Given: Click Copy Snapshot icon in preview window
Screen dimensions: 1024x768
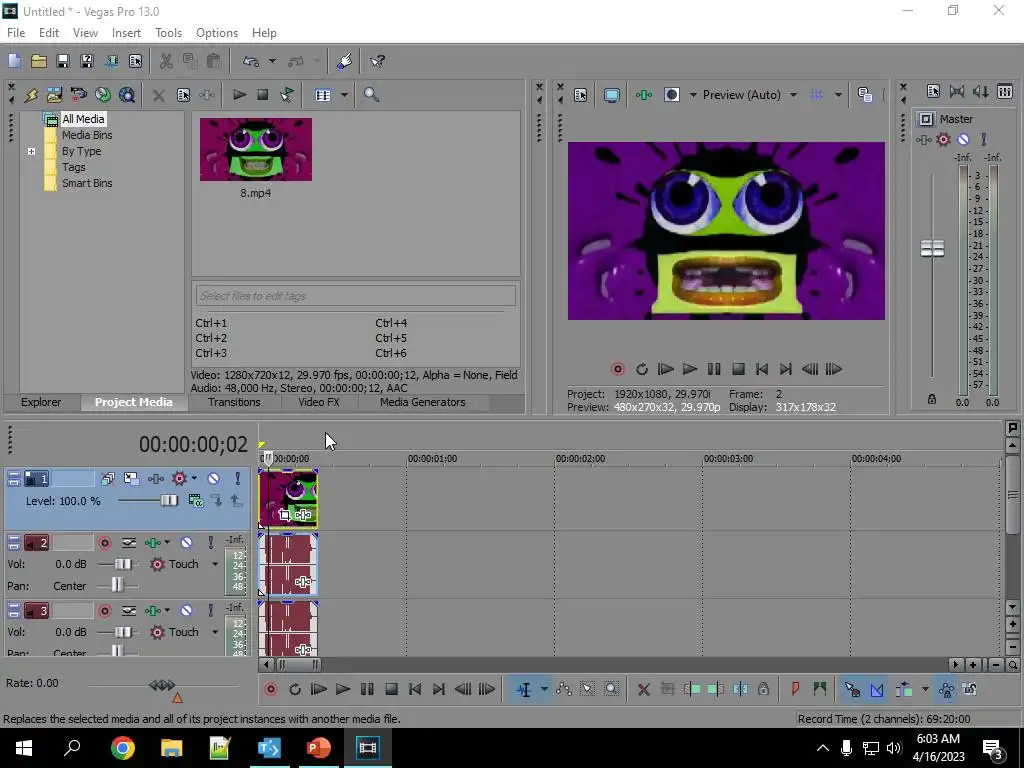Looking at the screenshot, I should [865, 95].
